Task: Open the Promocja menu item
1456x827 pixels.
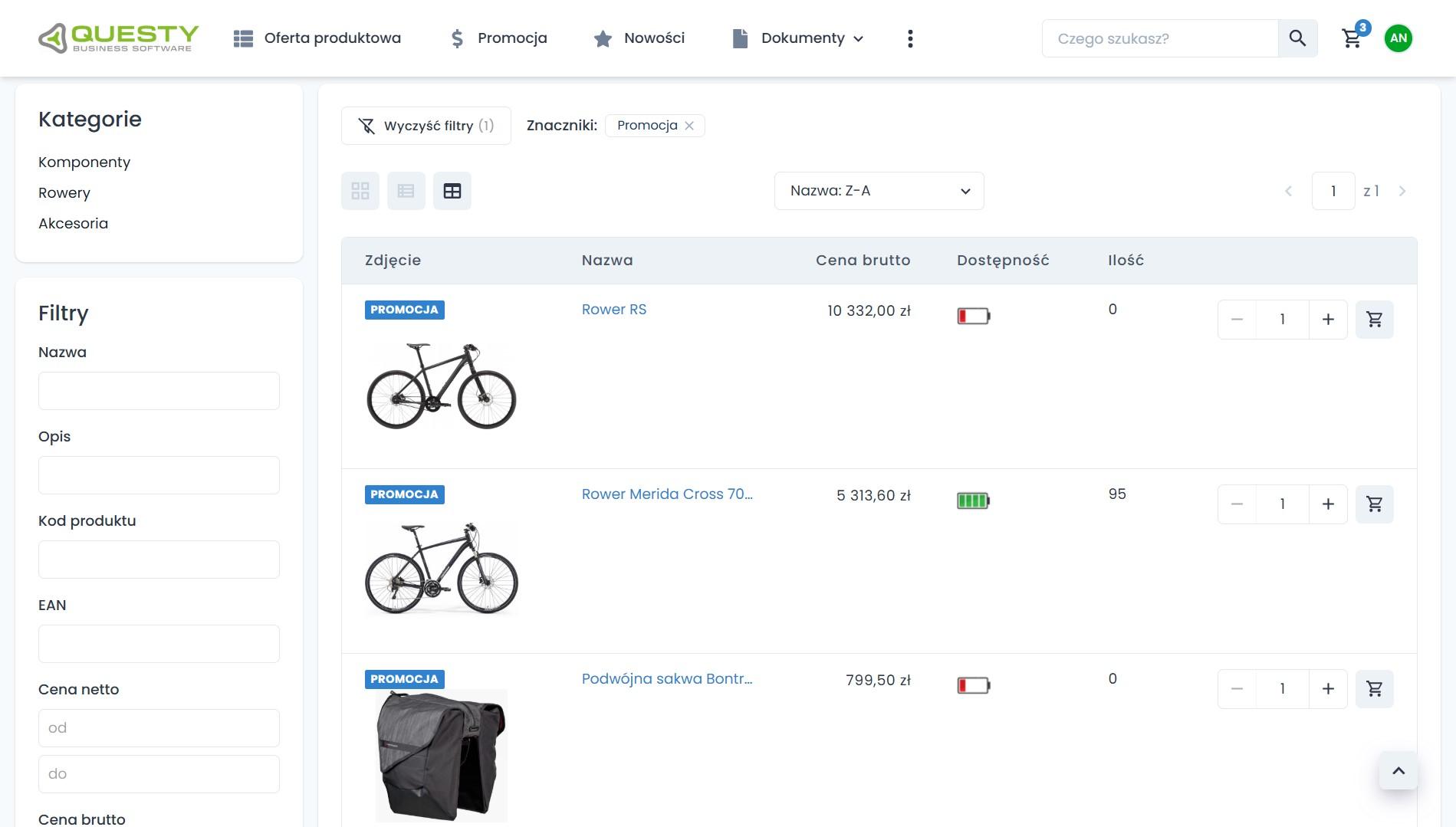Action: (498, 38)
